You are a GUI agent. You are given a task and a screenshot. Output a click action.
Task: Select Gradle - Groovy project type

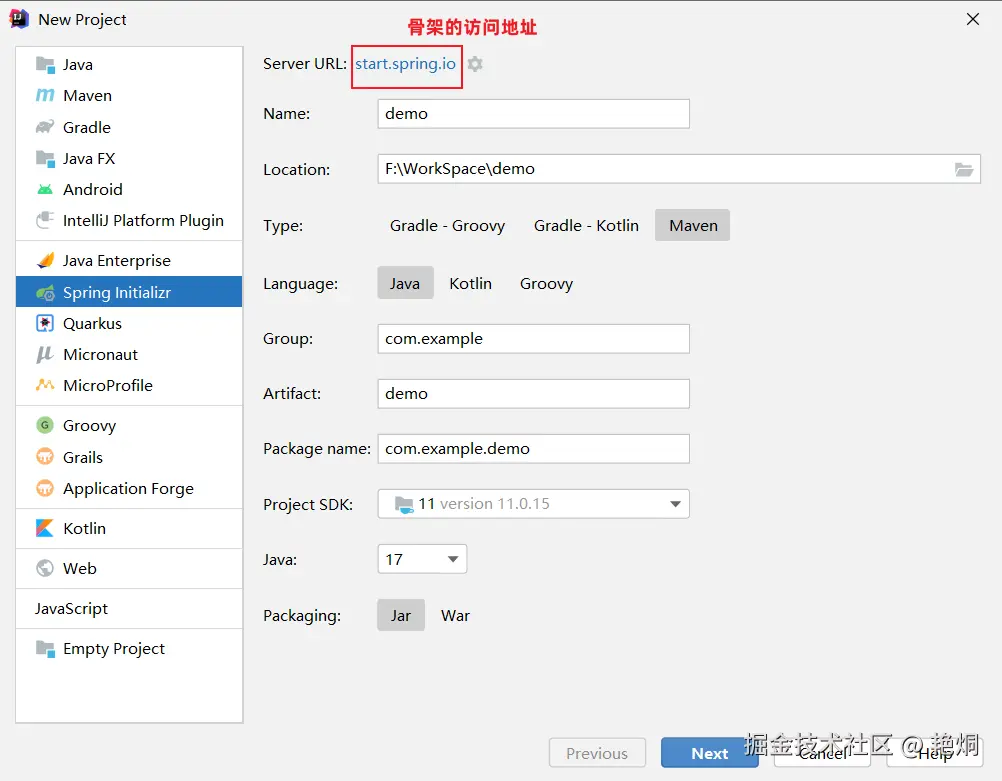(x=447, y=226)
